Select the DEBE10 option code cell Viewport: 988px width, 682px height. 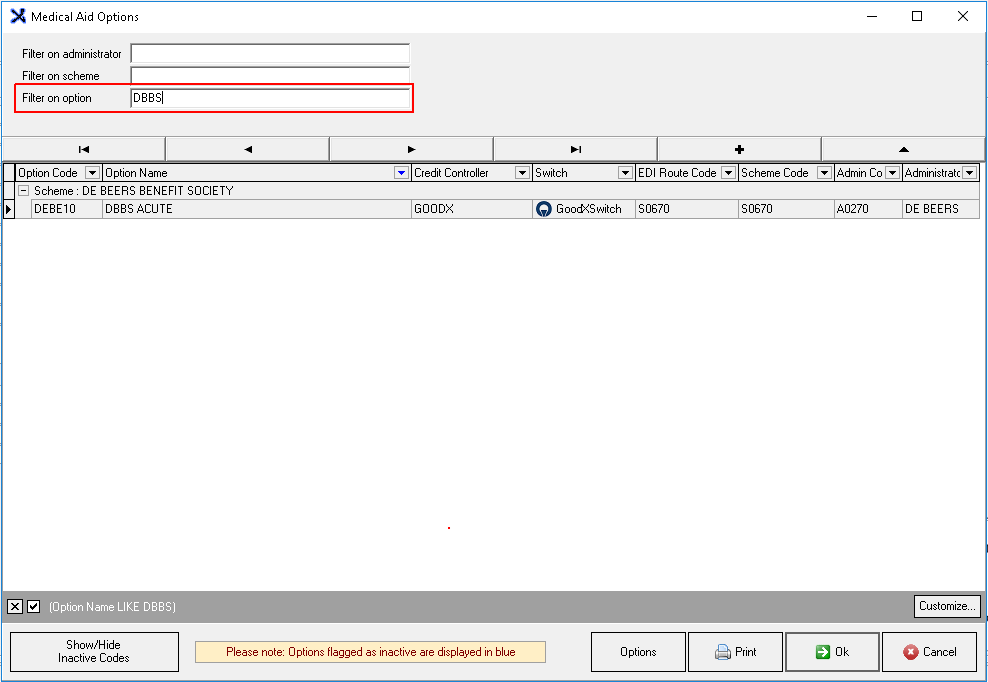tap(67, 209)
